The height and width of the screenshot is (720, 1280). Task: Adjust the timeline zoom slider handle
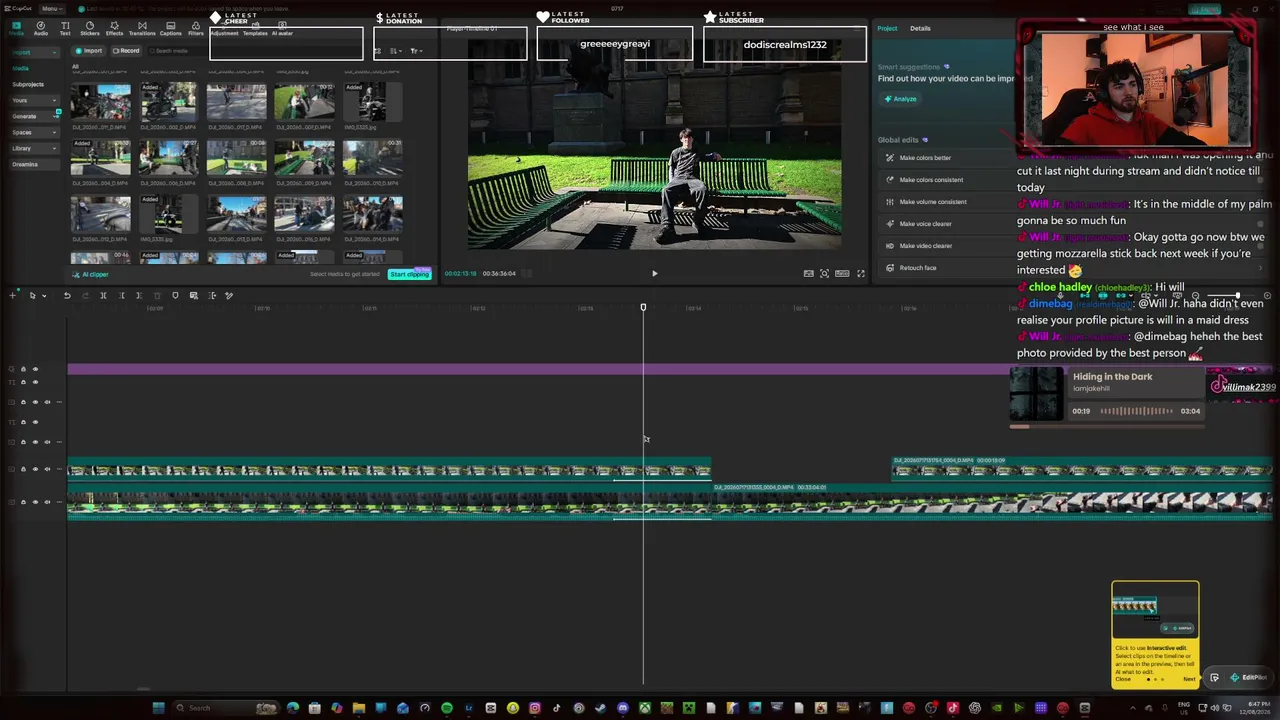click(x=1237, y=297)
